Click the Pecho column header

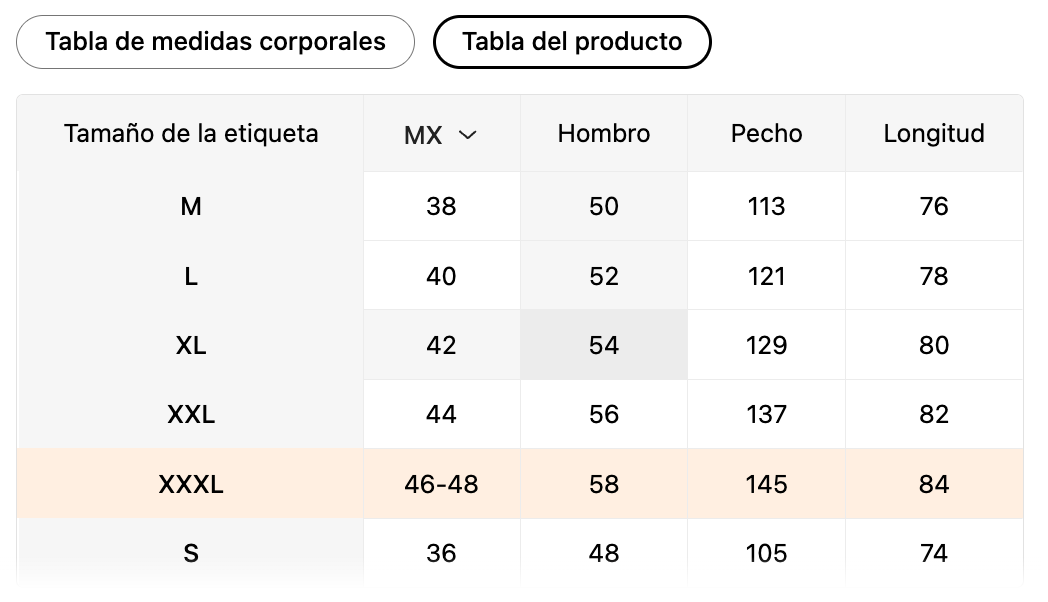point(766,133)
